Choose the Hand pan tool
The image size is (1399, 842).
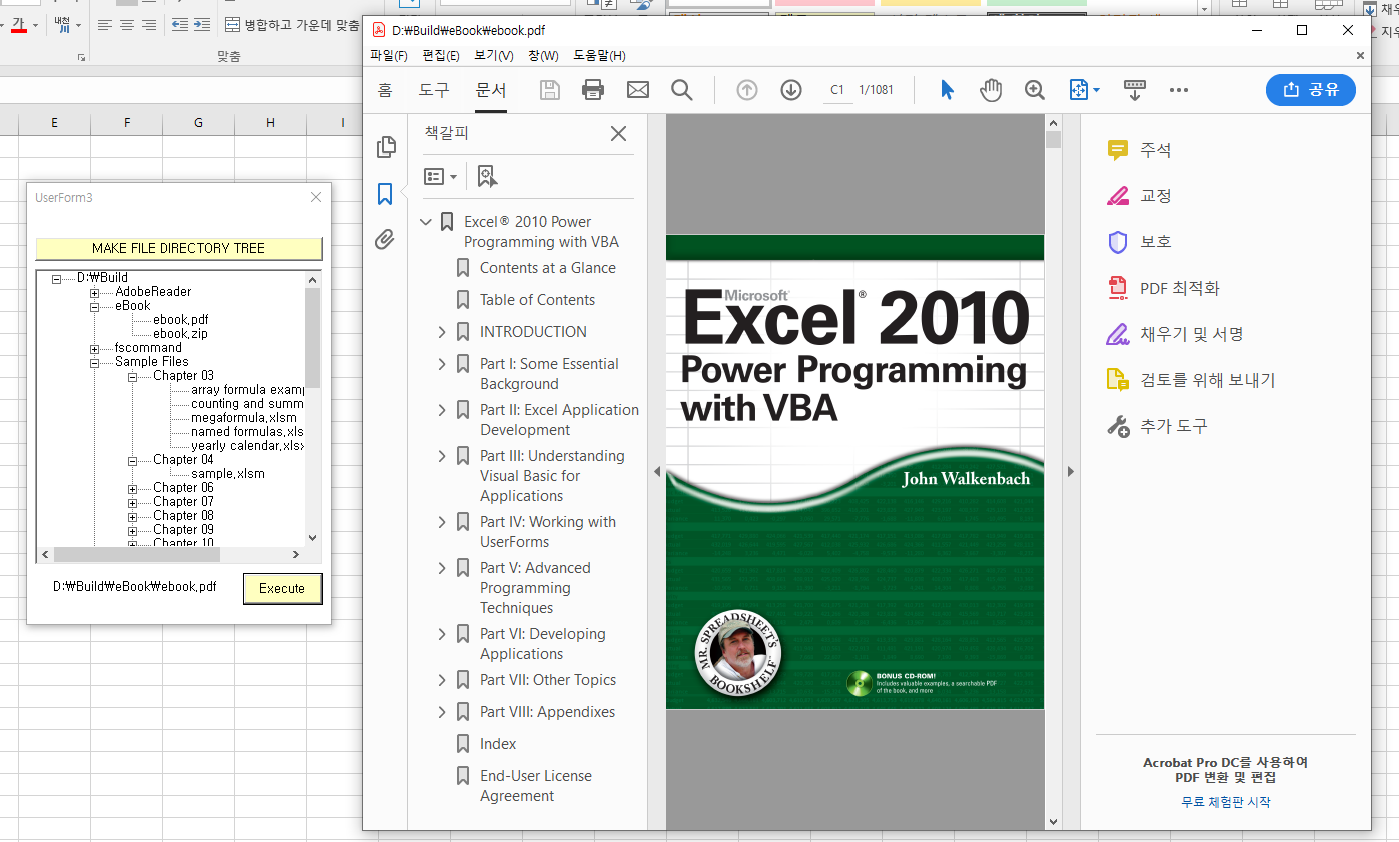(991, 90)
